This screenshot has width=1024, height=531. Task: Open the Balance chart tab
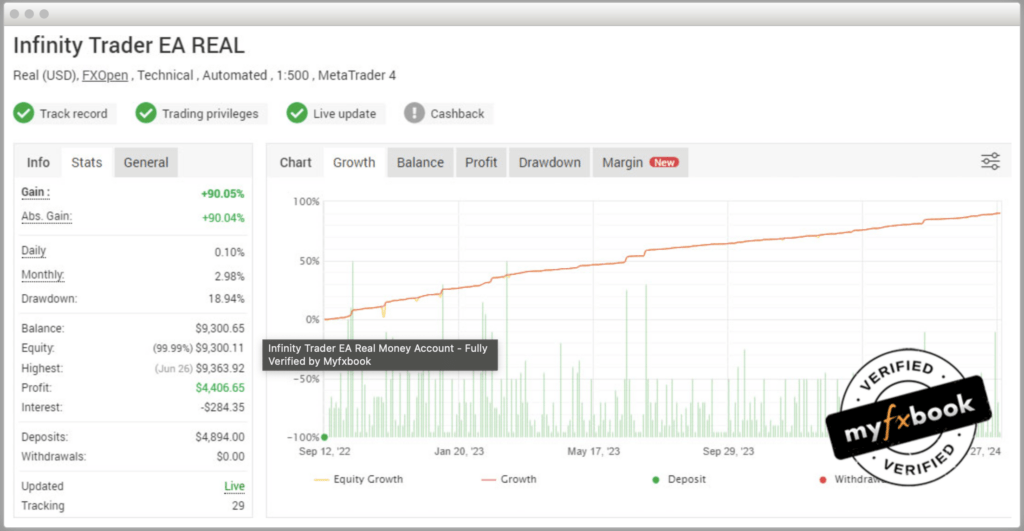420,163
